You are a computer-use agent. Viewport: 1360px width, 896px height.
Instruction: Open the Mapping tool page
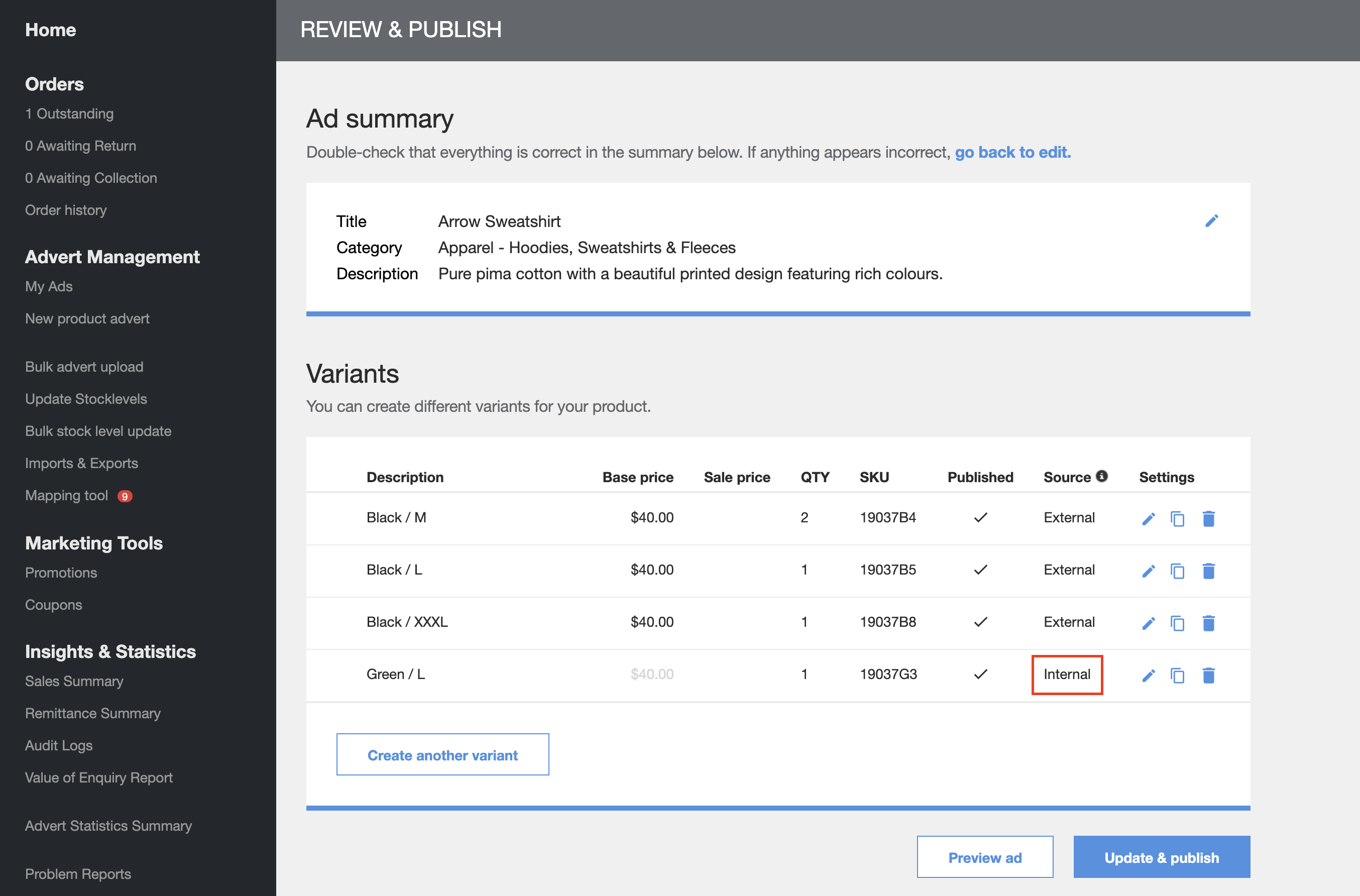[66, 495]
